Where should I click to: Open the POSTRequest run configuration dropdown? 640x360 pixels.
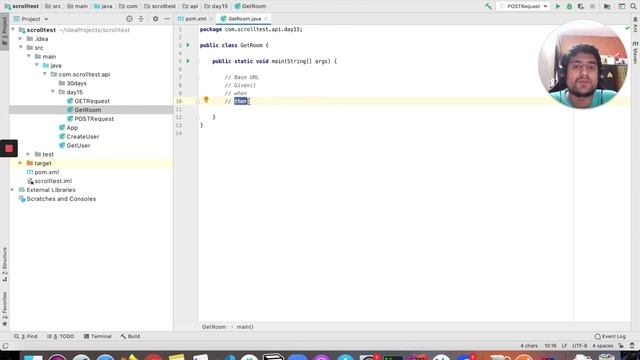tap(523, 6)
